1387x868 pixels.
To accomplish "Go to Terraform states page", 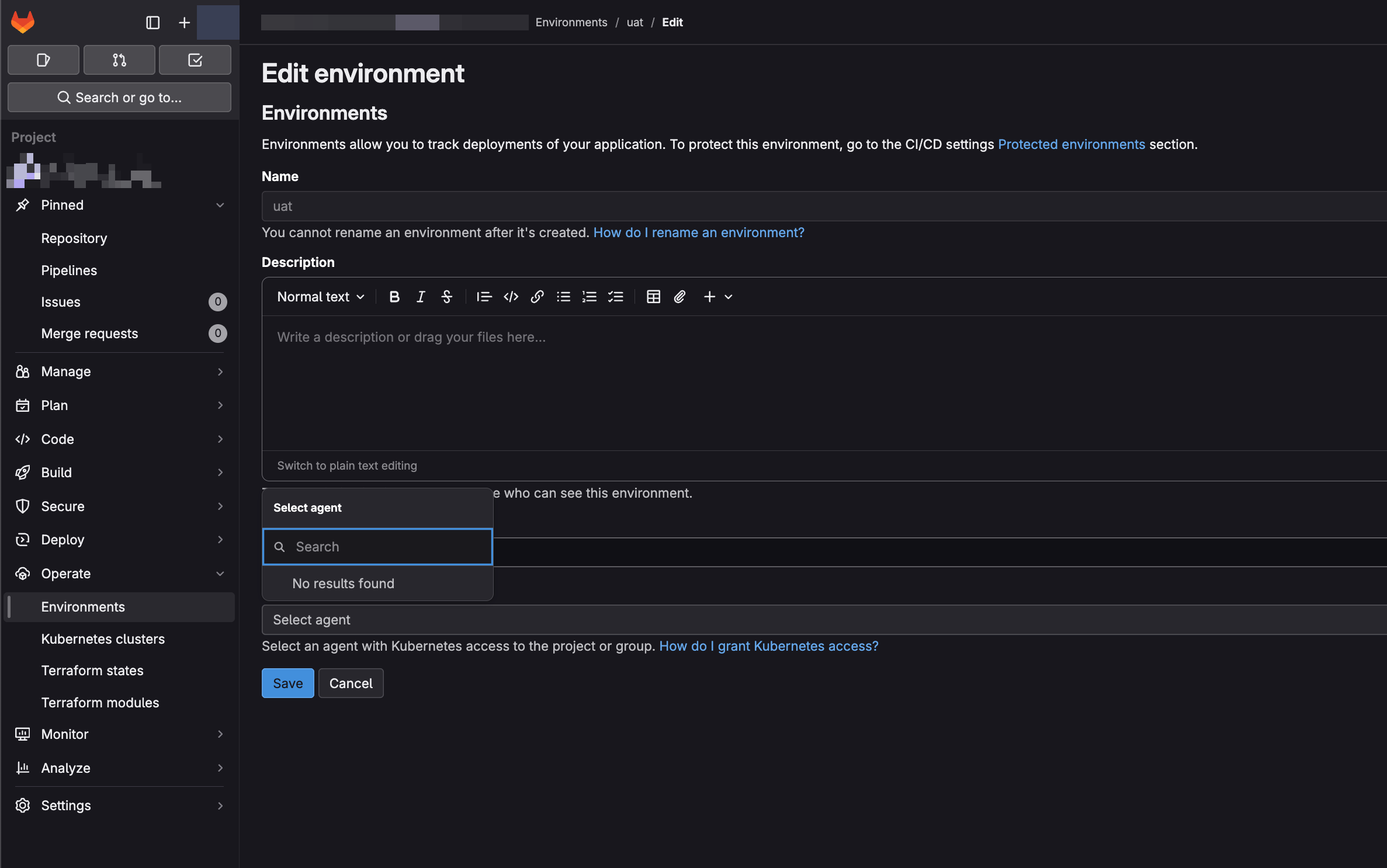I will coord(92,671).
